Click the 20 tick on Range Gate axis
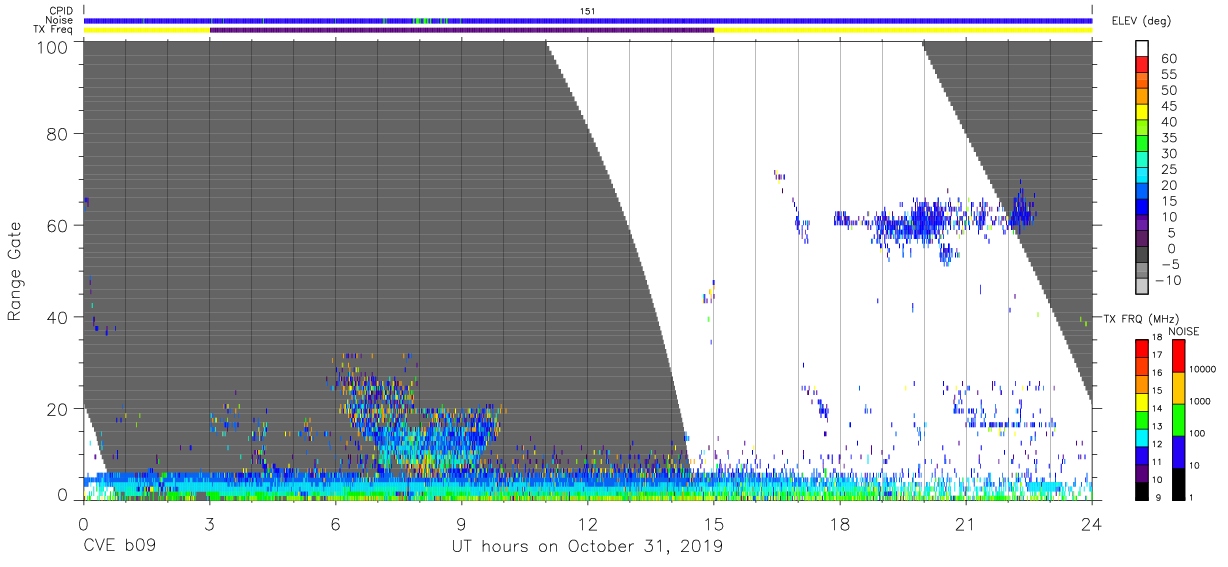This screenshot has height=567, width=1228. 56,409
